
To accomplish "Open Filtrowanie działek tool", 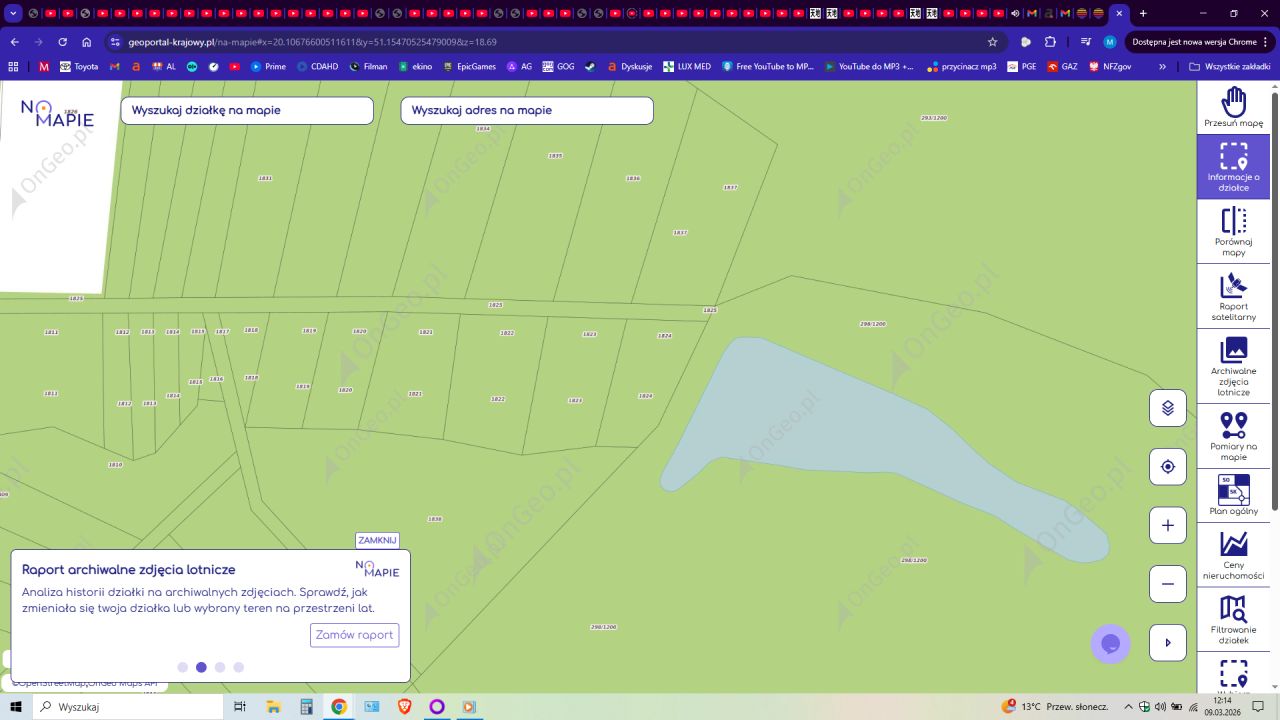I will click(1233, 619).
